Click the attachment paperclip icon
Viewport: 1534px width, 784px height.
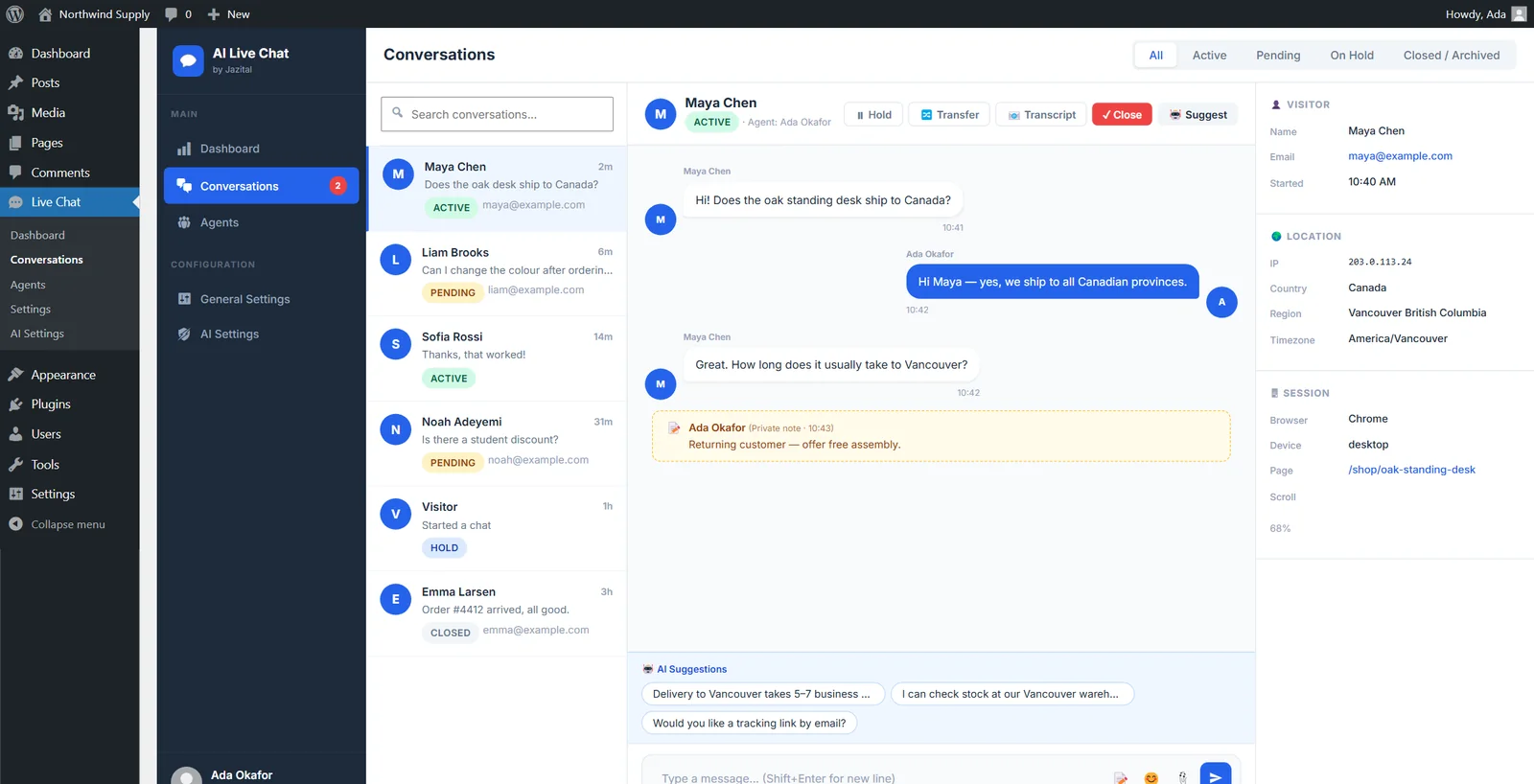tap(1182, 777)
